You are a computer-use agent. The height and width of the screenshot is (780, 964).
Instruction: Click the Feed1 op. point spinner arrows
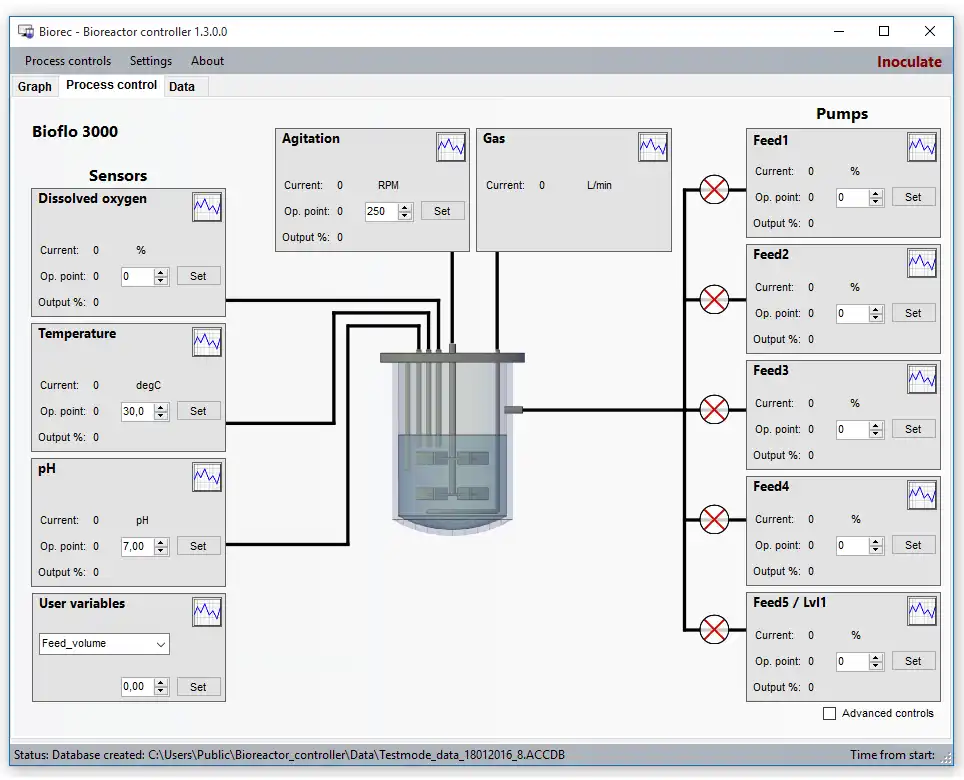pyautogui.click(x=876, y=198)
